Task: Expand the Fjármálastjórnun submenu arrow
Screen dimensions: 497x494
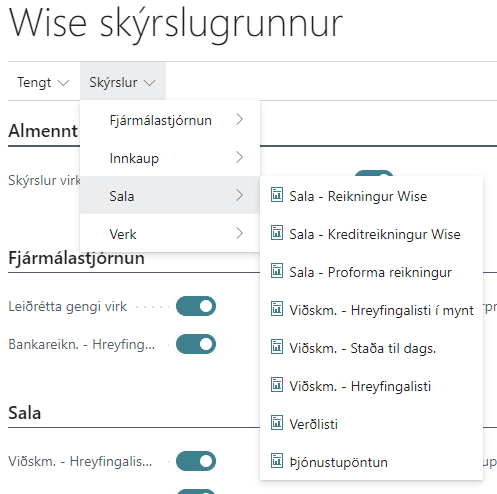Action: coord(239,119)
